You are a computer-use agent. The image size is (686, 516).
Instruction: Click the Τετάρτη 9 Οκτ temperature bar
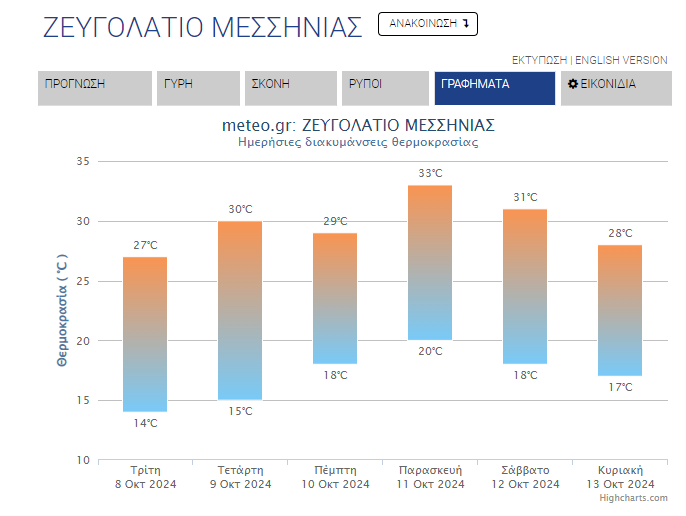240,310
